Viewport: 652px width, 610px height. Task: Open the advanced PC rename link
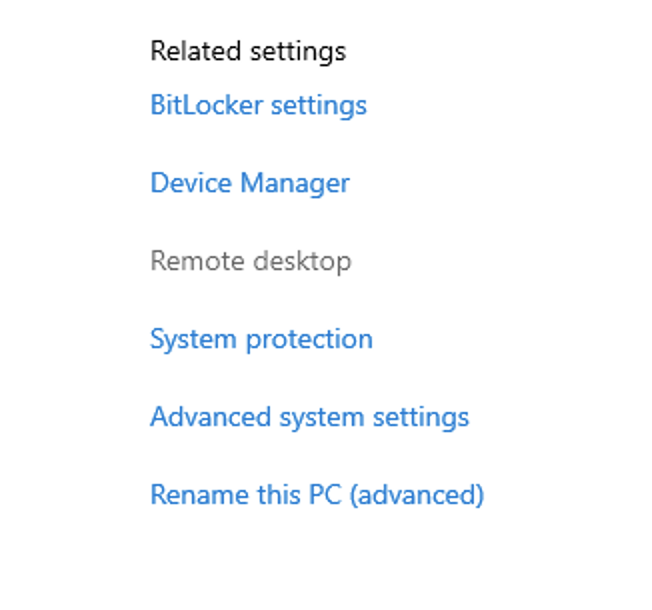[x=317, y=495]
